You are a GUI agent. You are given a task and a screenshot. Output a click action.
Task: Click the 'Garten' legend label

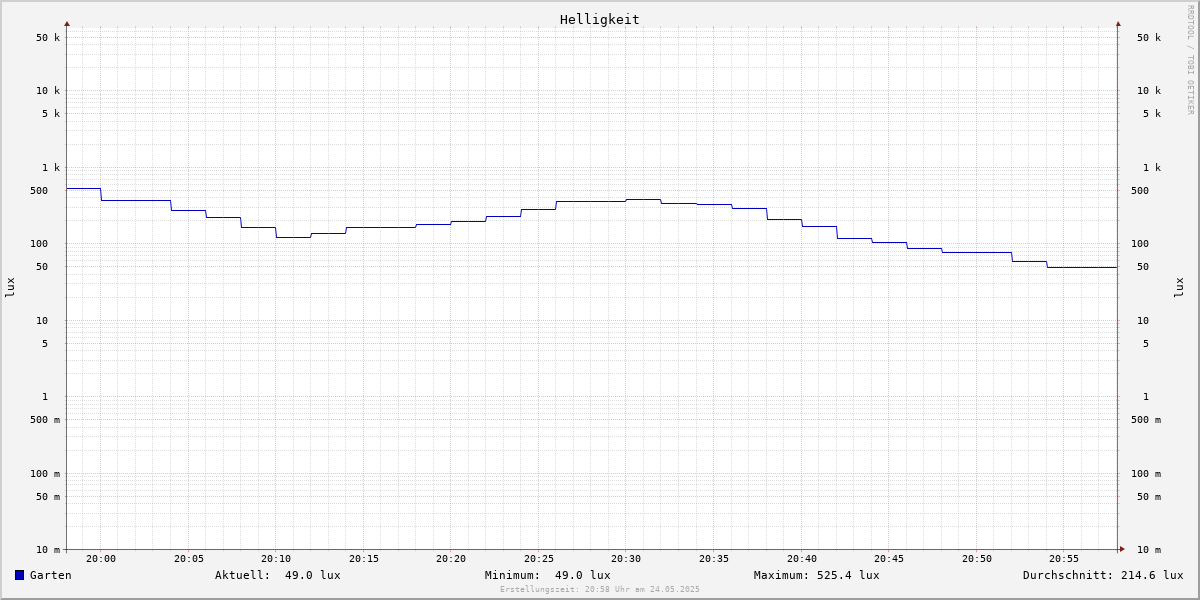51,575
